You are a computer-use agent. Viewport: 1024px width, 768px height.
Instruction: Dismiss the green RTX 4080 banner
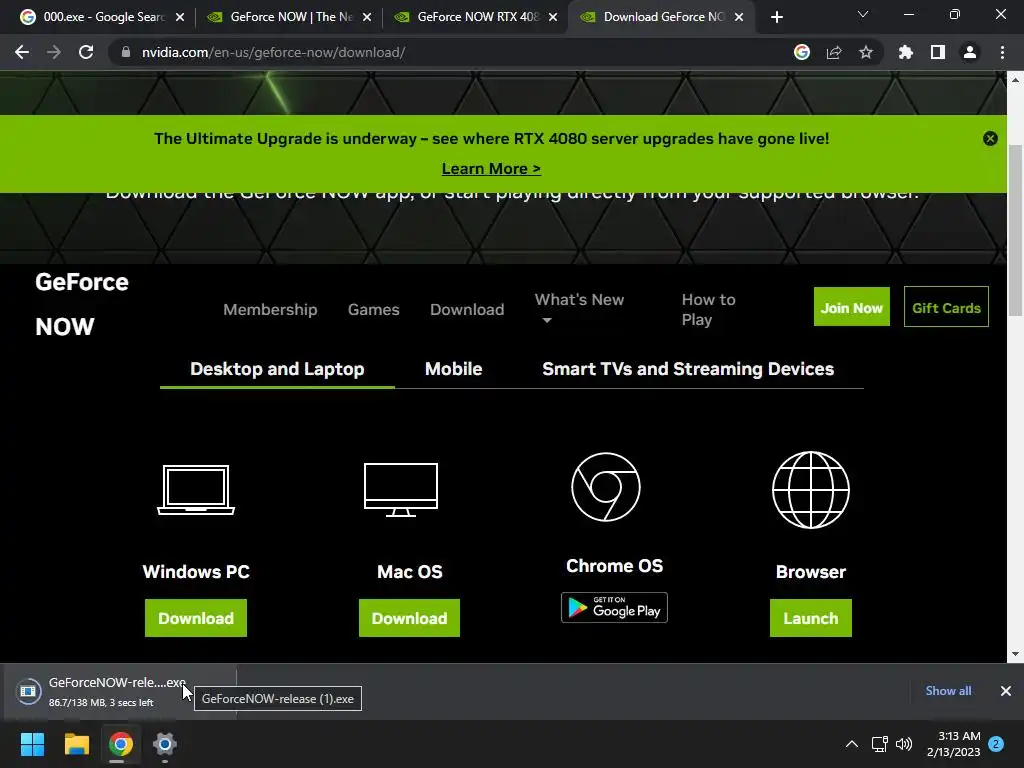coord(990,138)
